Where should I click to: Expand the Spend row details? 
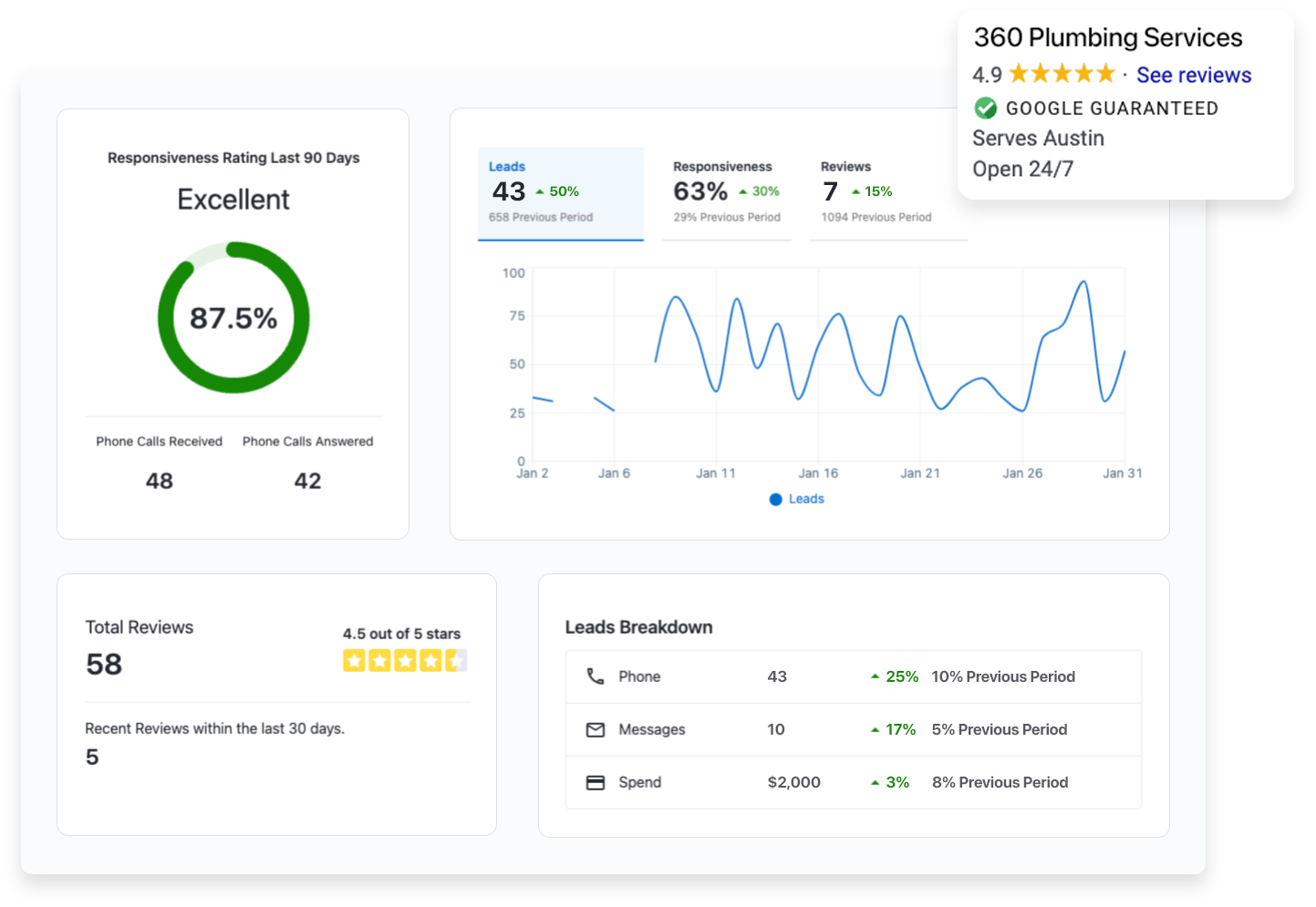853,781
